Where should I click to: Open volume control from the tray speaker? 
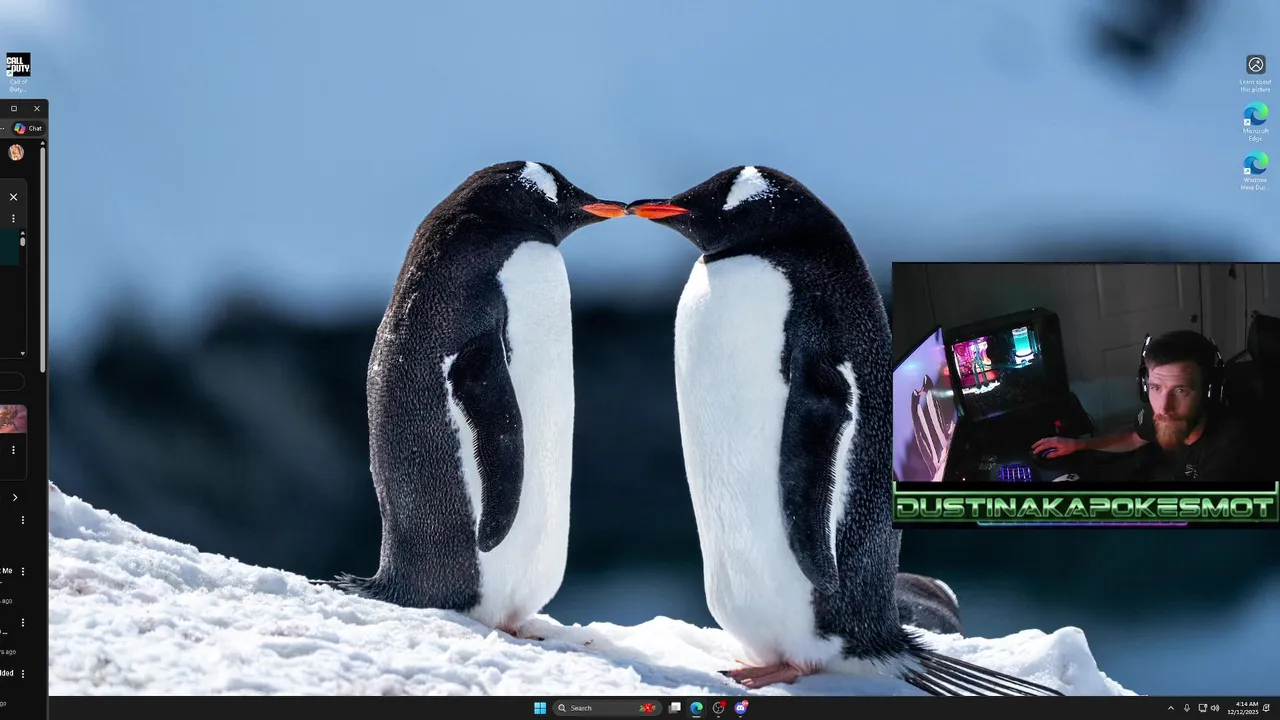(x=1215, y=708)
